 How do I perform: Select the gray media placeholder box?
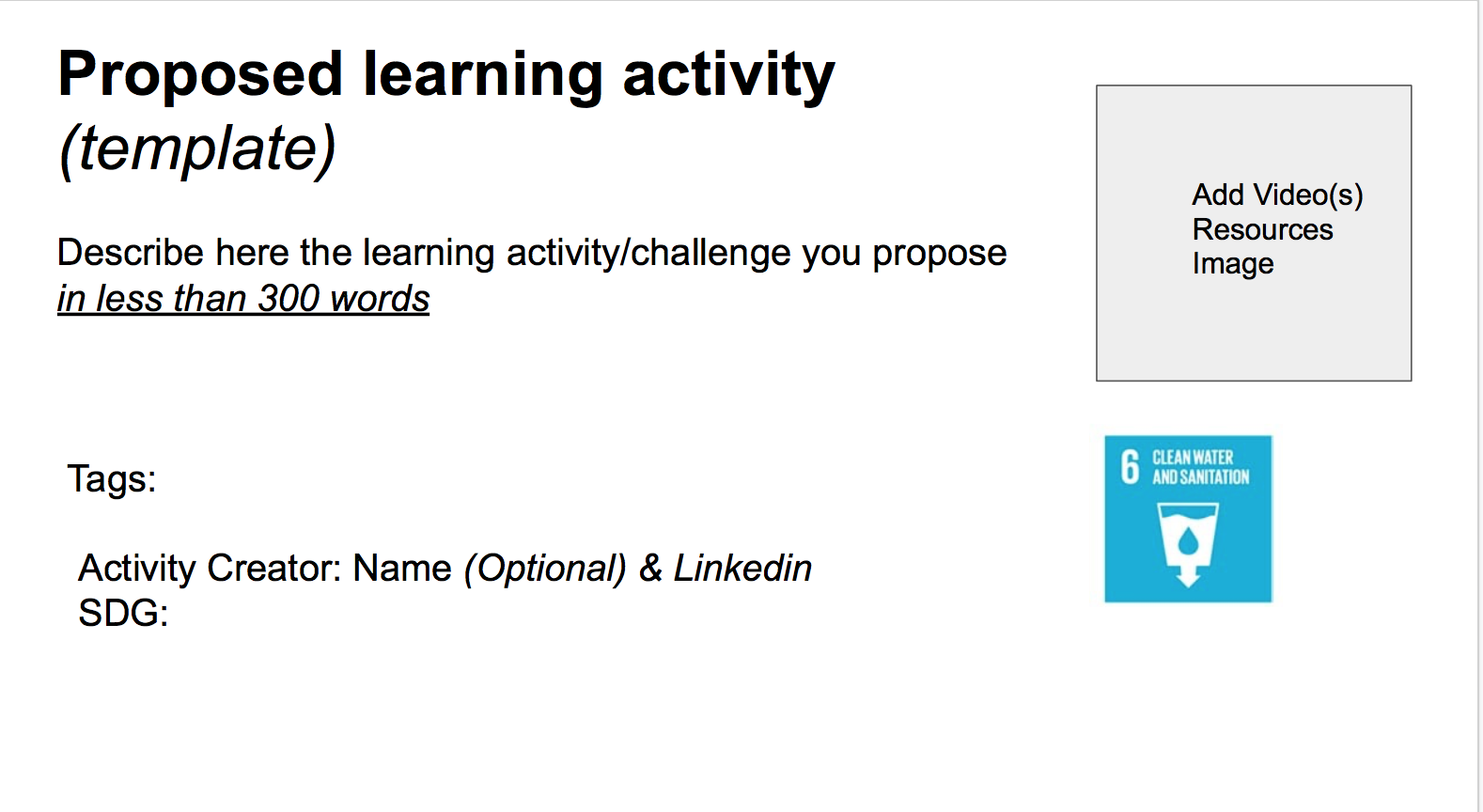click(x=1254, y=233)
